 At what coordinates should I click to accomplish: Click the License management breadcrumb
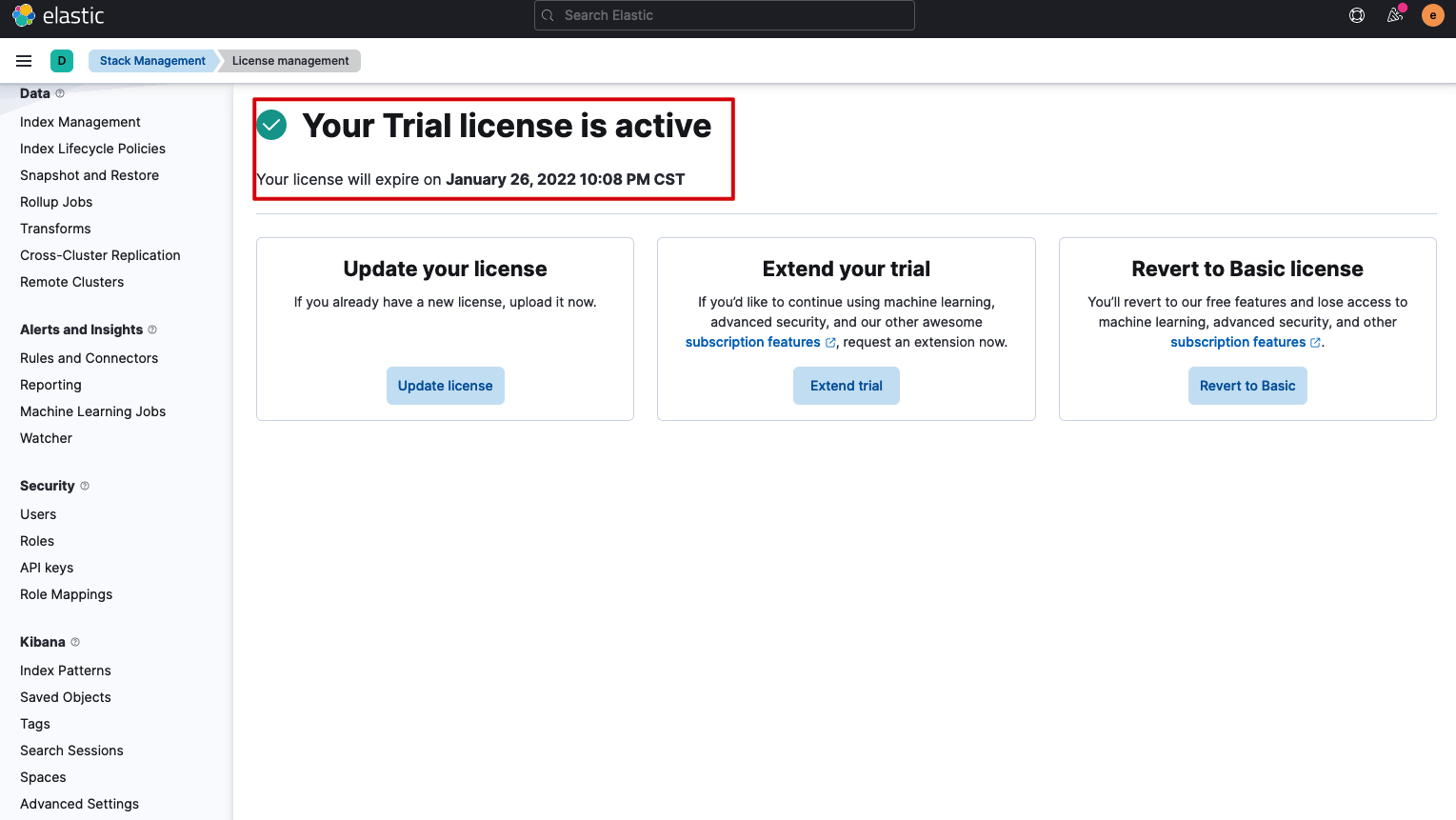(290, 61)
